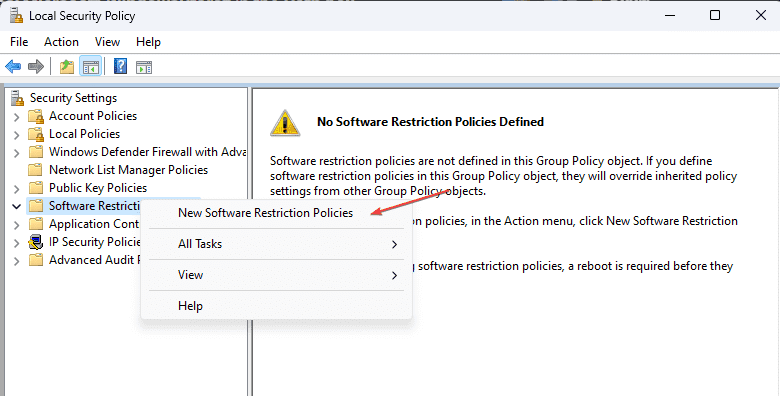Collapse the Software Restriction Policies node
The height and width of the screenshot is (396, 780).
tap(16, 206)
